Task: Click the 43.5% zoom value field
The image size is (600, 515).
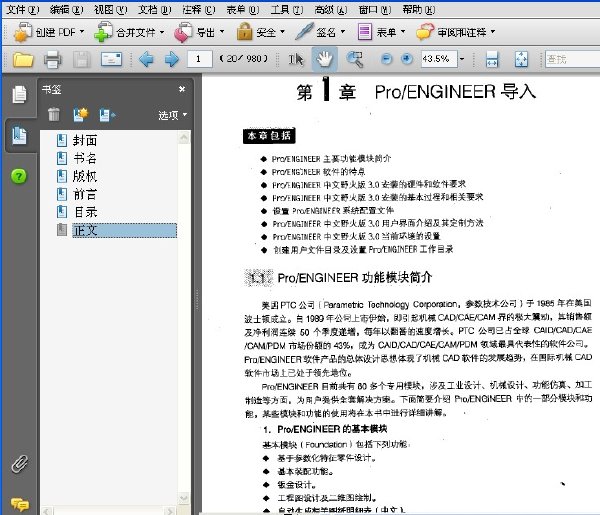Action: tap(439, 59)
